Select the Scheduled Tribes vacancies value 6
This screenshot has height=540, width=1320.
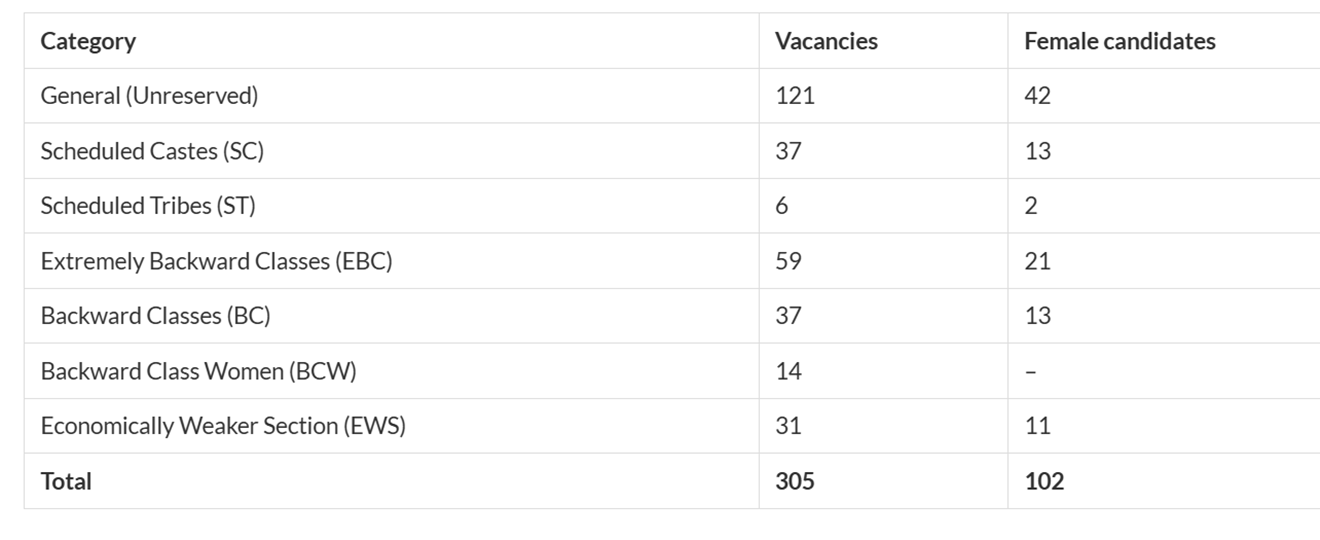pos(781,206)
